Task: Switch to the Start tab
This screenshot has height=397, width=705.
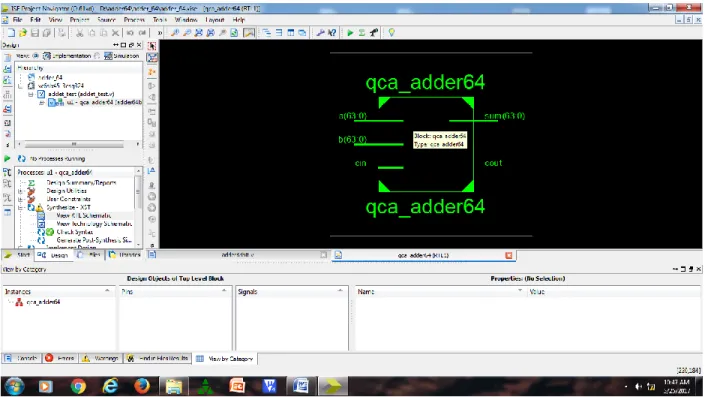Action: pos(17,255)
